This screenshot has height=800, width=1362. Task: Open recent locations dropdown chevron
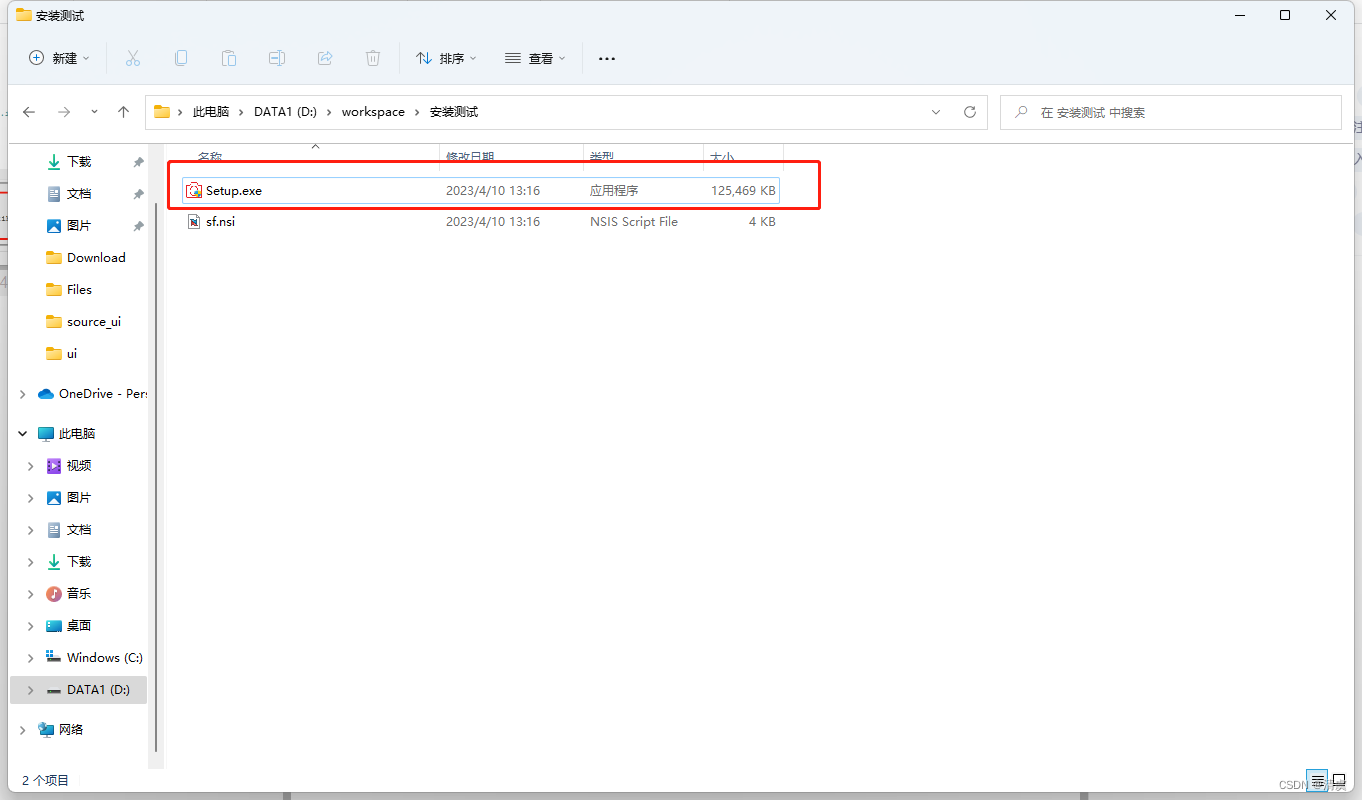pos(94,112)
